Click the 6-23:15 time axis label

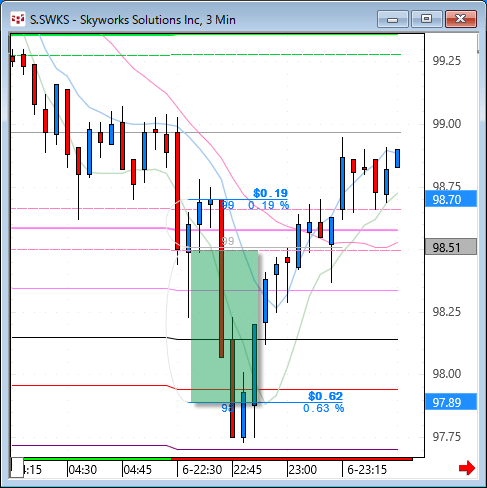pyautogui.click(x=367, y=470)
